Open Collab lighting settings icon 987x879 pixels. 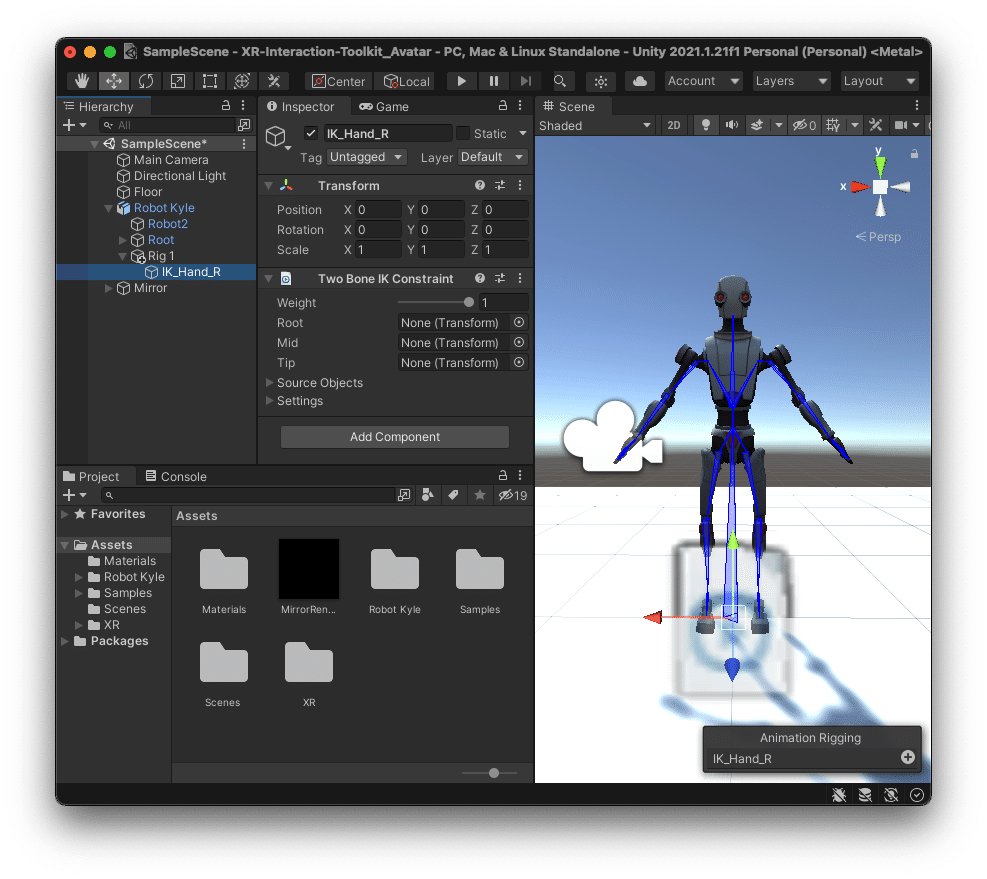601,81
